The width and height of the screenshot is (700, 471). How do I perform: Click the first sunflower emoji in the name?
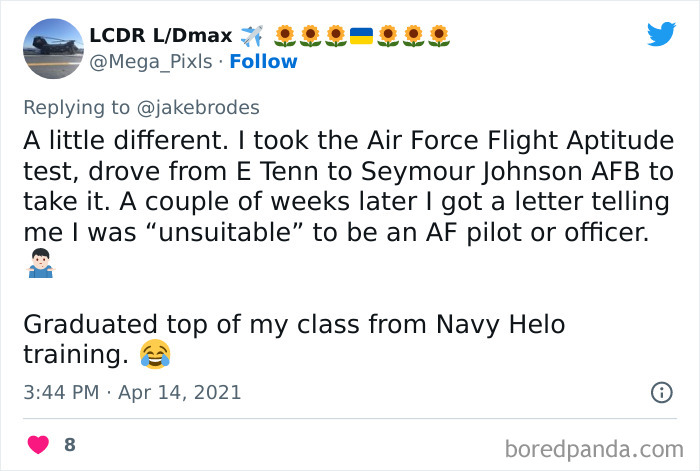click(x=285, y=37)
